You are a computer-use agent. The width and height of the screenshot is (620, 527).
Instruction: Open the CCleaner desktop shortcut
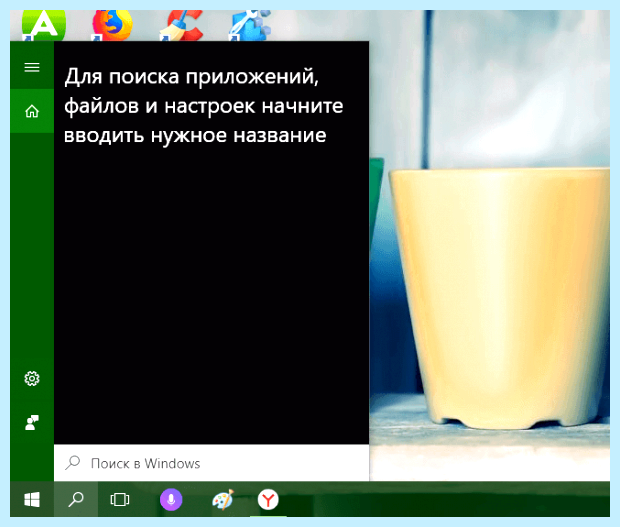click(x=182, y=25)
